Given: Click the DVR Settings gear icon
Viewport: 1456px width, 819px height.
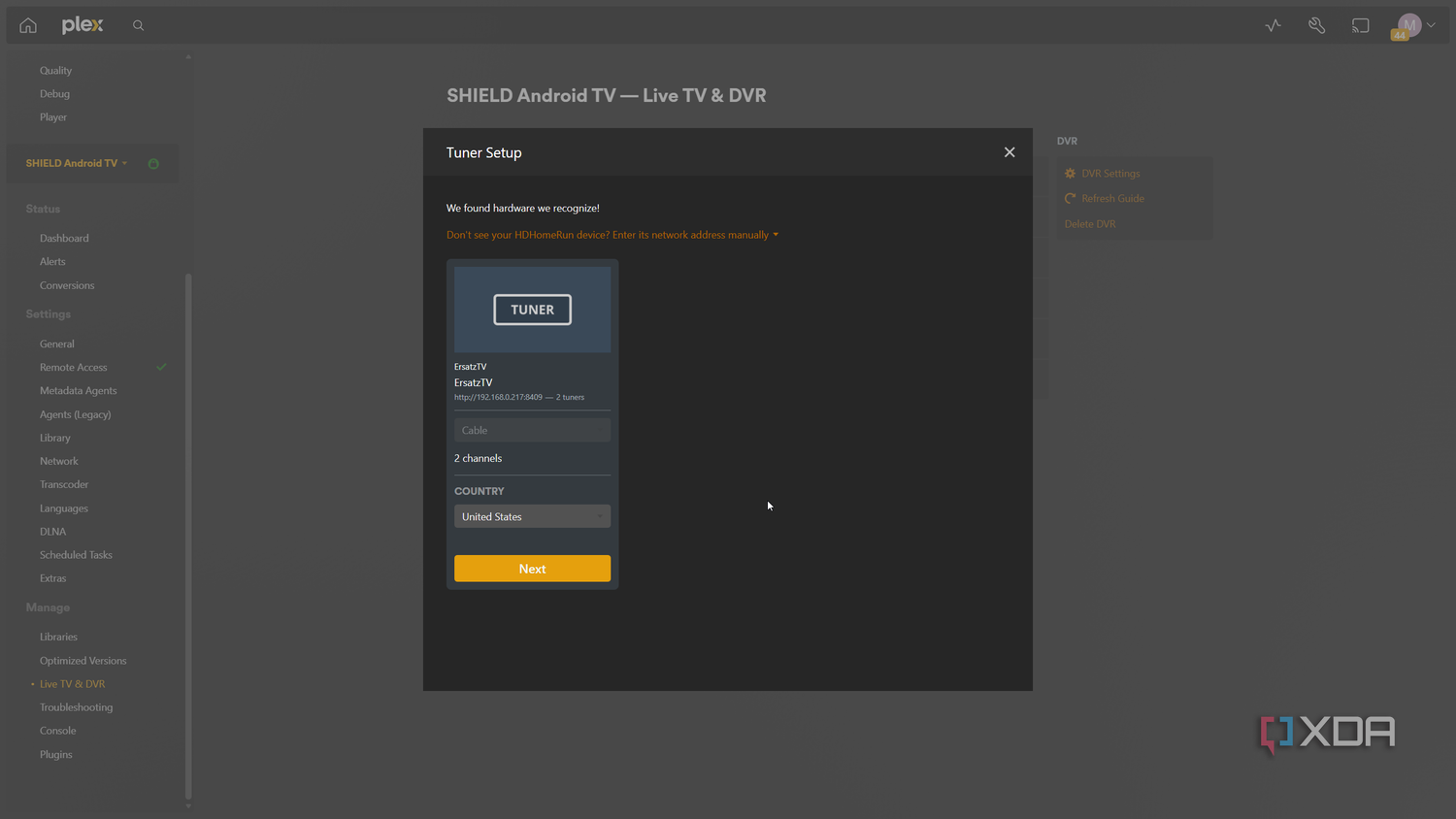Looking at the screenshot, I should 1071,174.
